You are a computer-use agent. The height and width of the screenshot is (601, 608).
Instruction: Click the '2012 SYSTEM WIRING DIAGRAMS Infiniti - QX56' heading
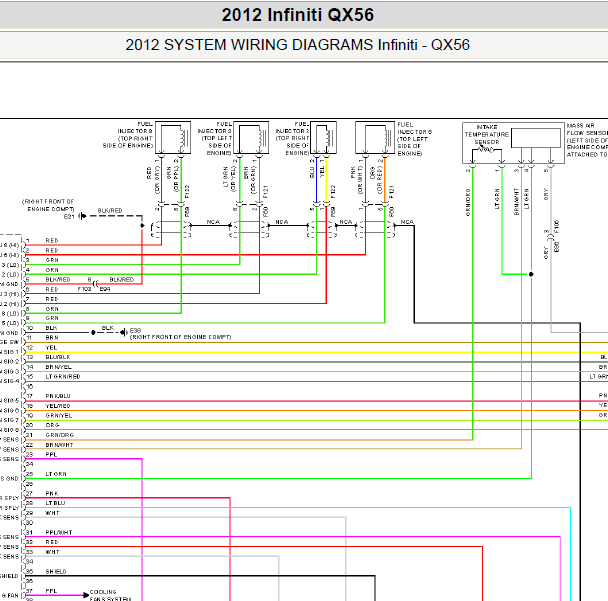[x=297, y=45]
